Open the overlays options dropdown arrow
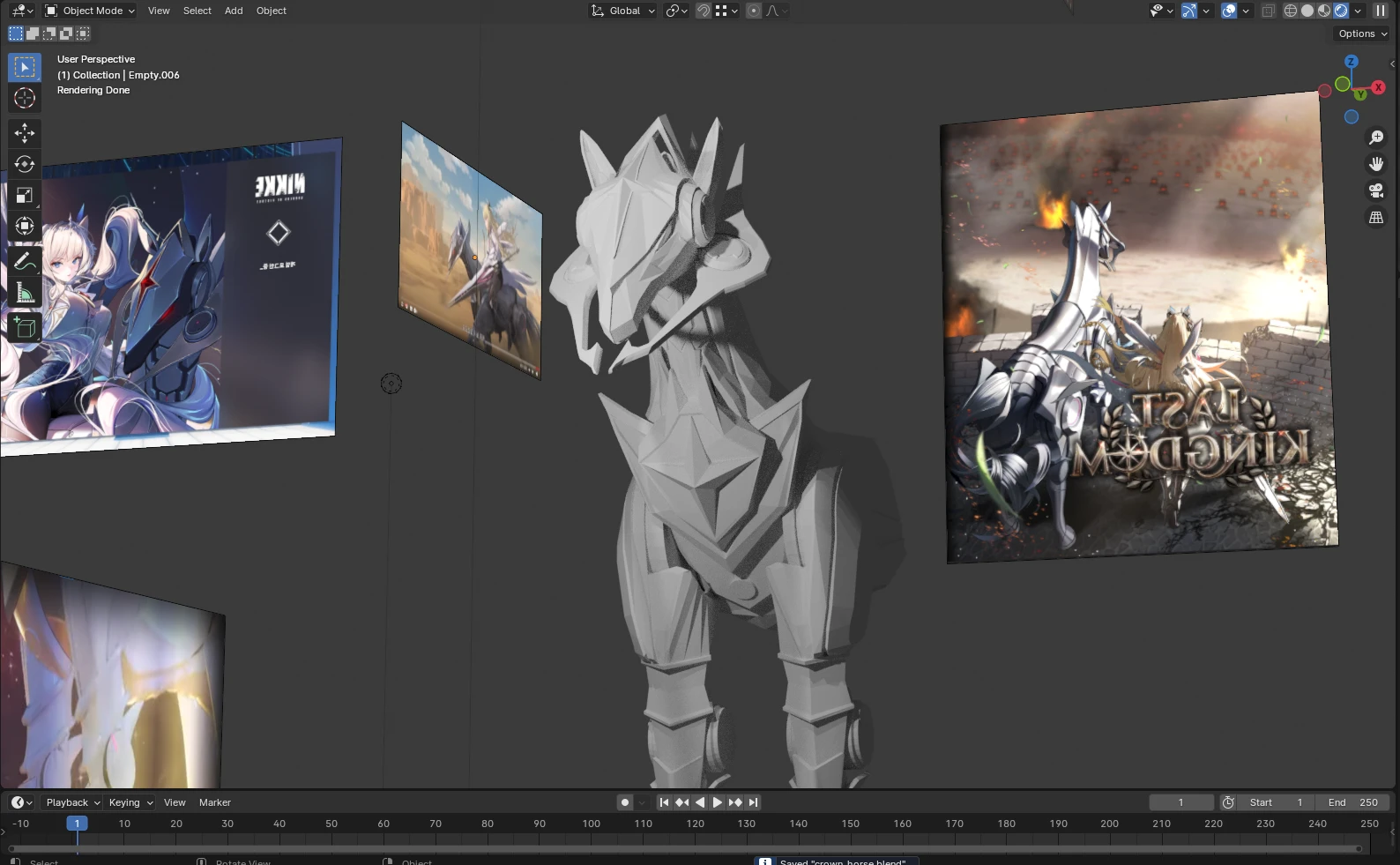Viewport: 1400px width, 865px height. (x=1245, y=11)
